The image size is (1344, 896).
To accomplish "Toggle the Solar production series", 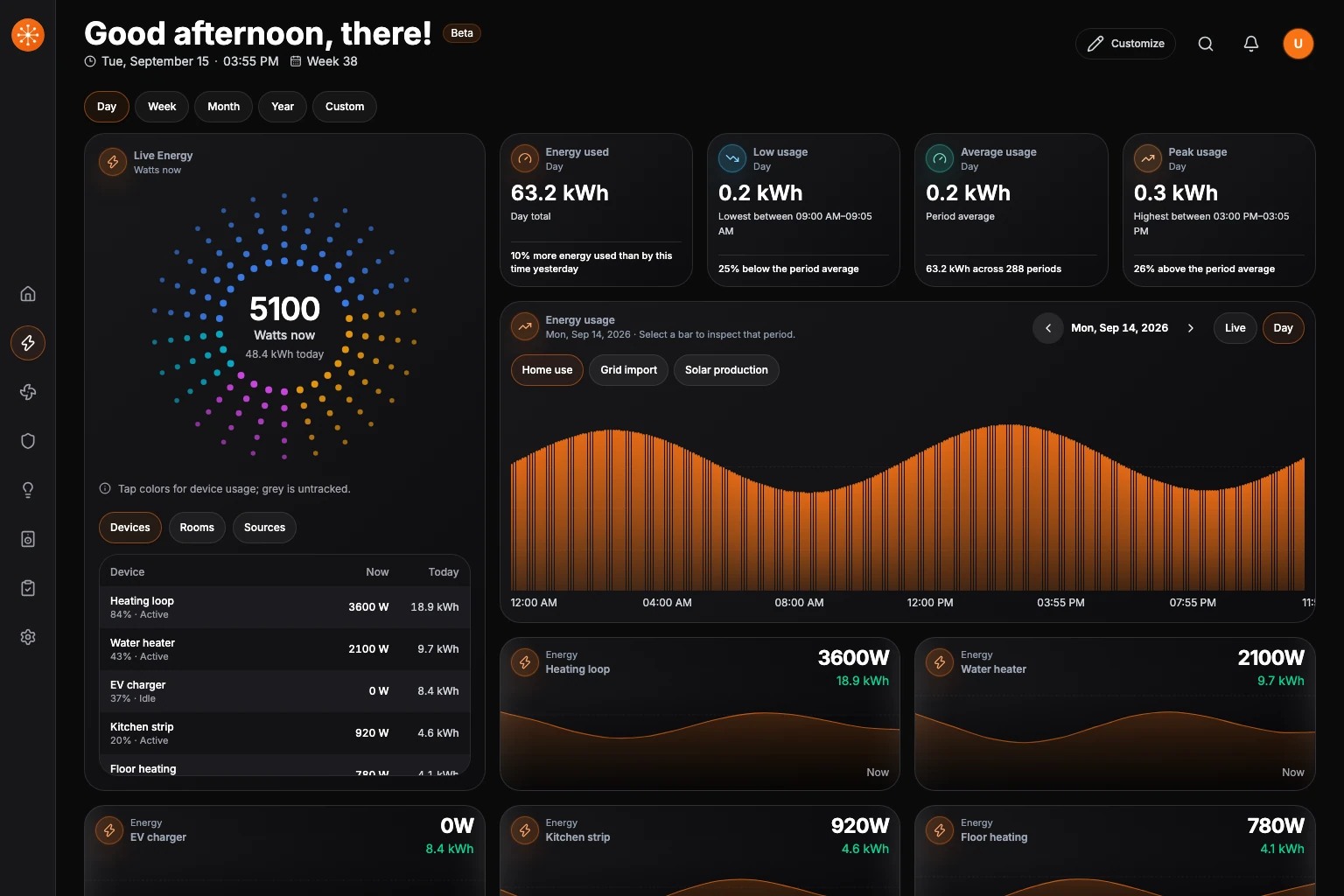I will [726, 370].
